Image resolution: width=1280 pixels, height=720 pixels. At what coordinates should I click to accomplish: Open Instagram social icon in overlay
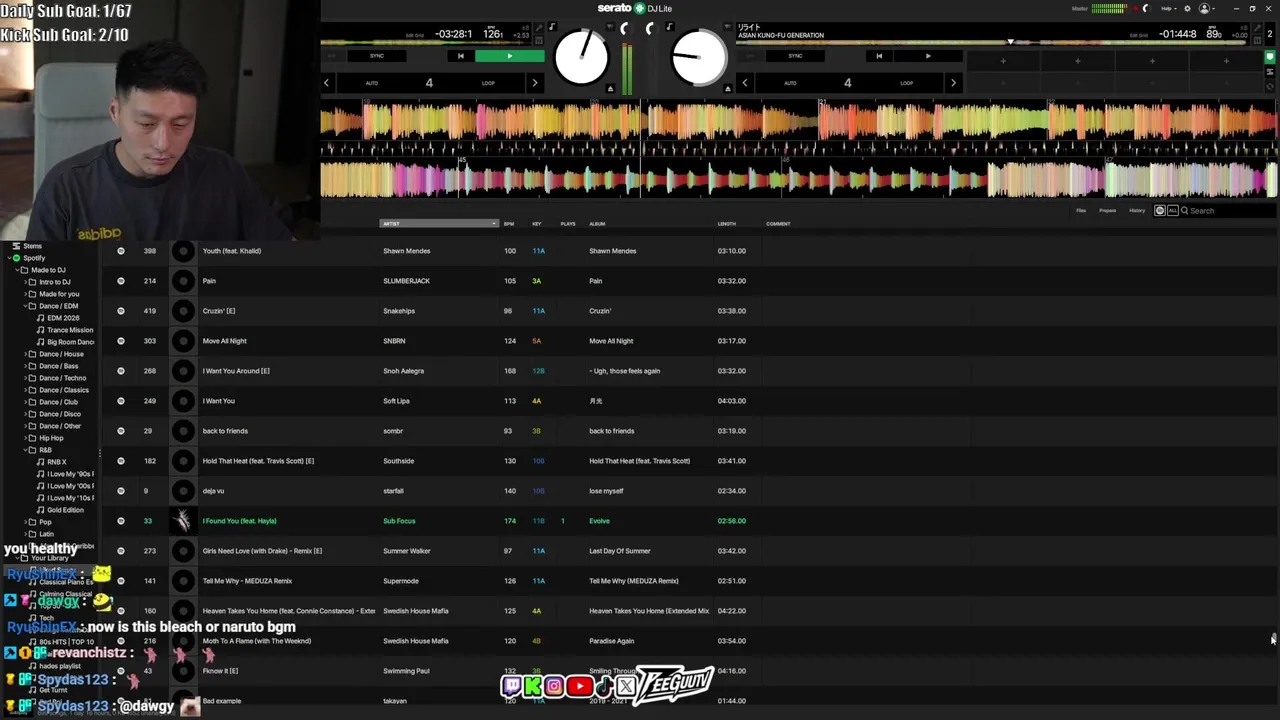tap(554, 686)
